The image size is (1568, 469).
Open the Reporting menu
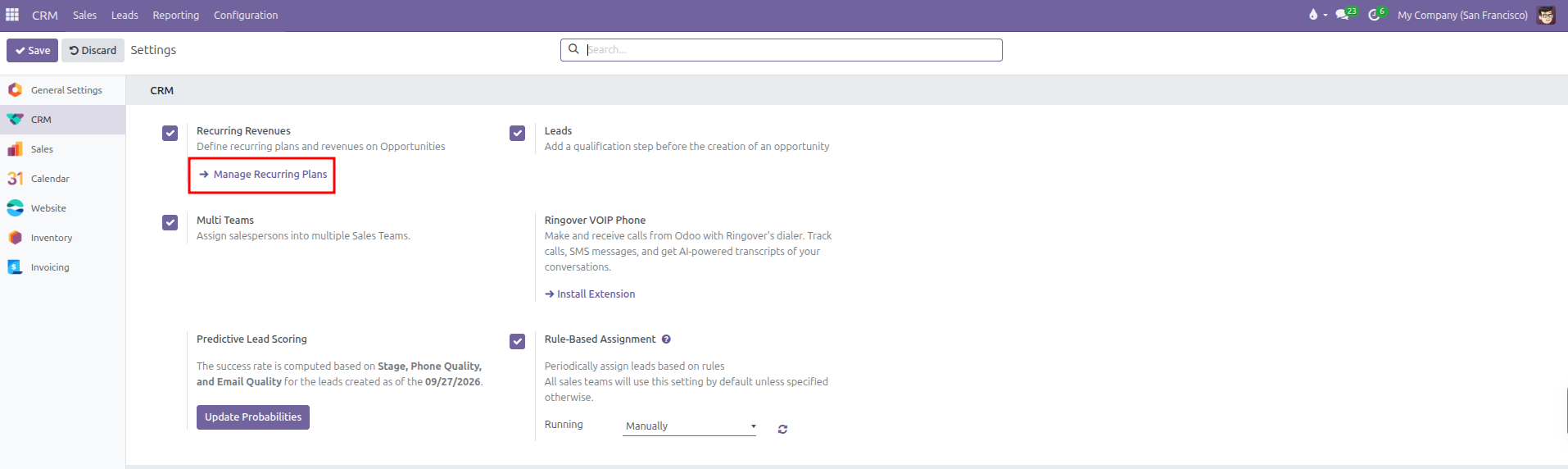pyautogui.click(x=175, y=15)
